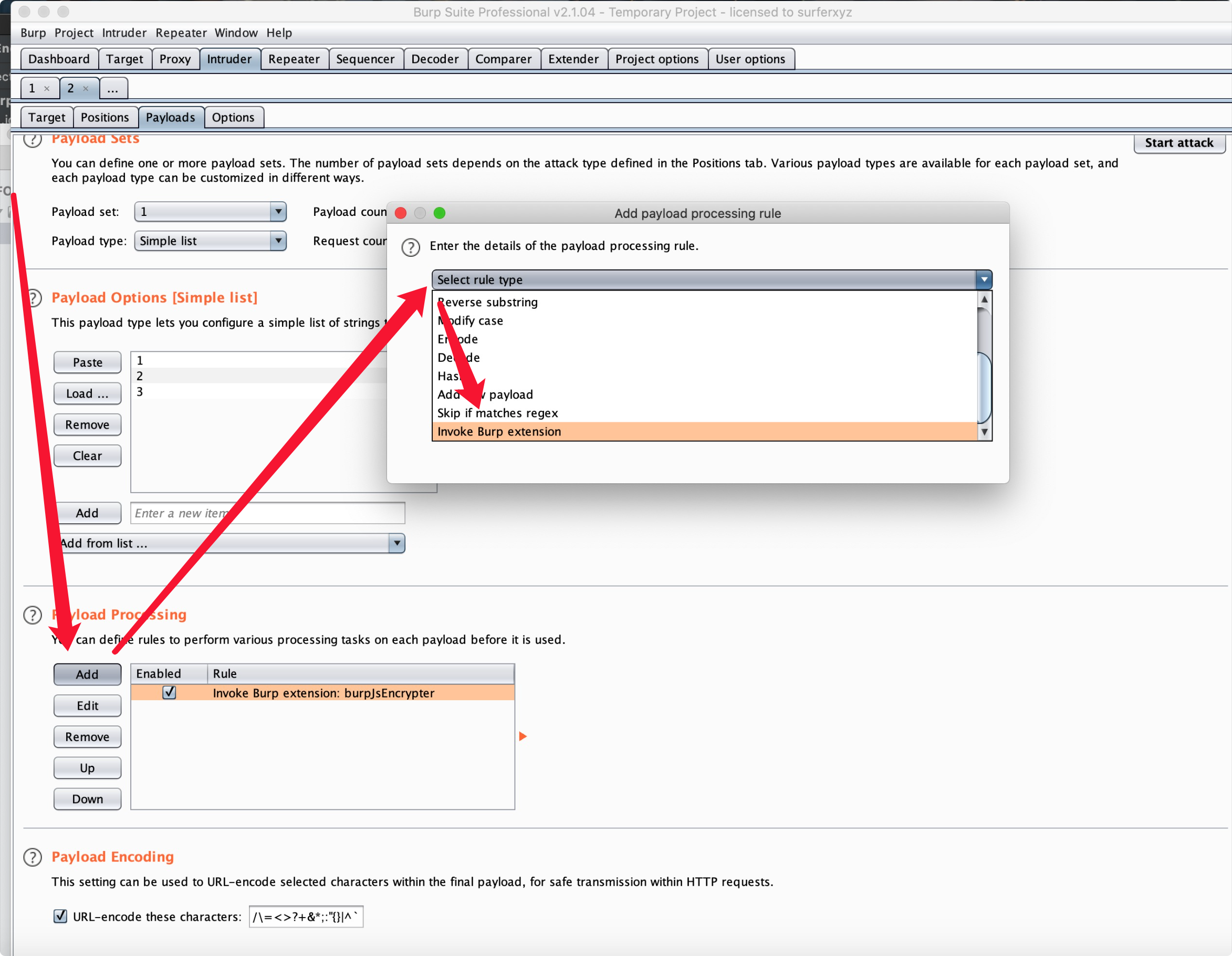
Task: Click the Decoder tab in toolbar
Action: (432, 59)
